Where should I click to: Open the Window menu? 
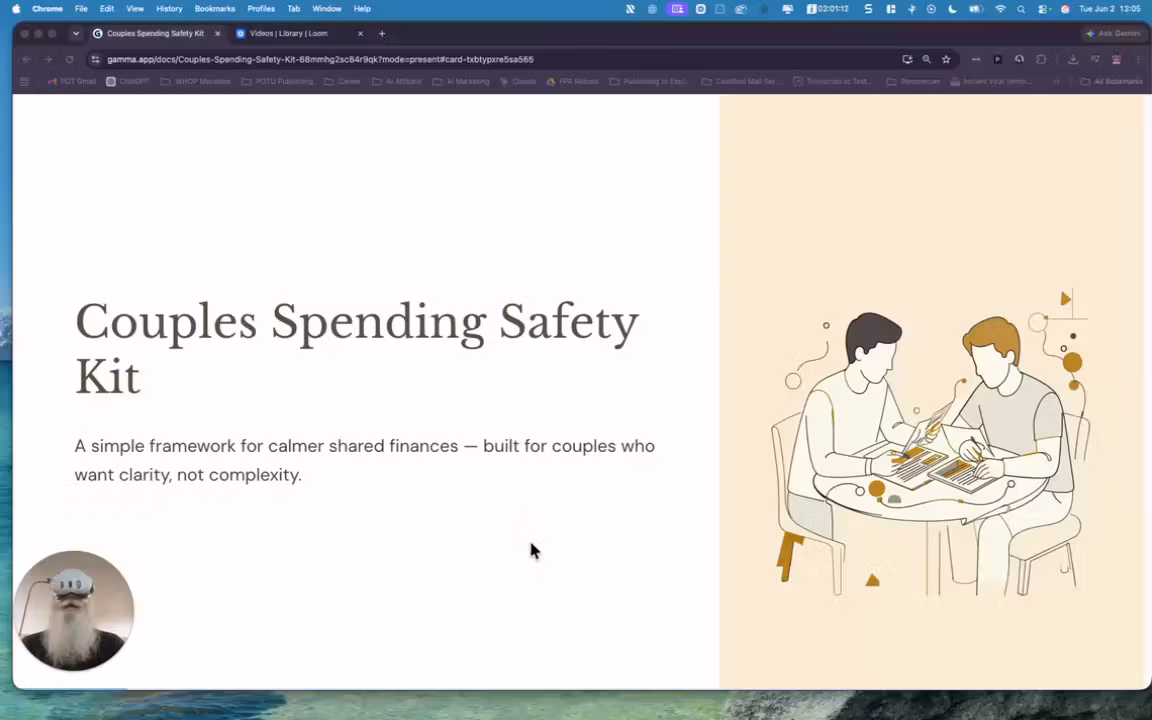pos(327,9)
